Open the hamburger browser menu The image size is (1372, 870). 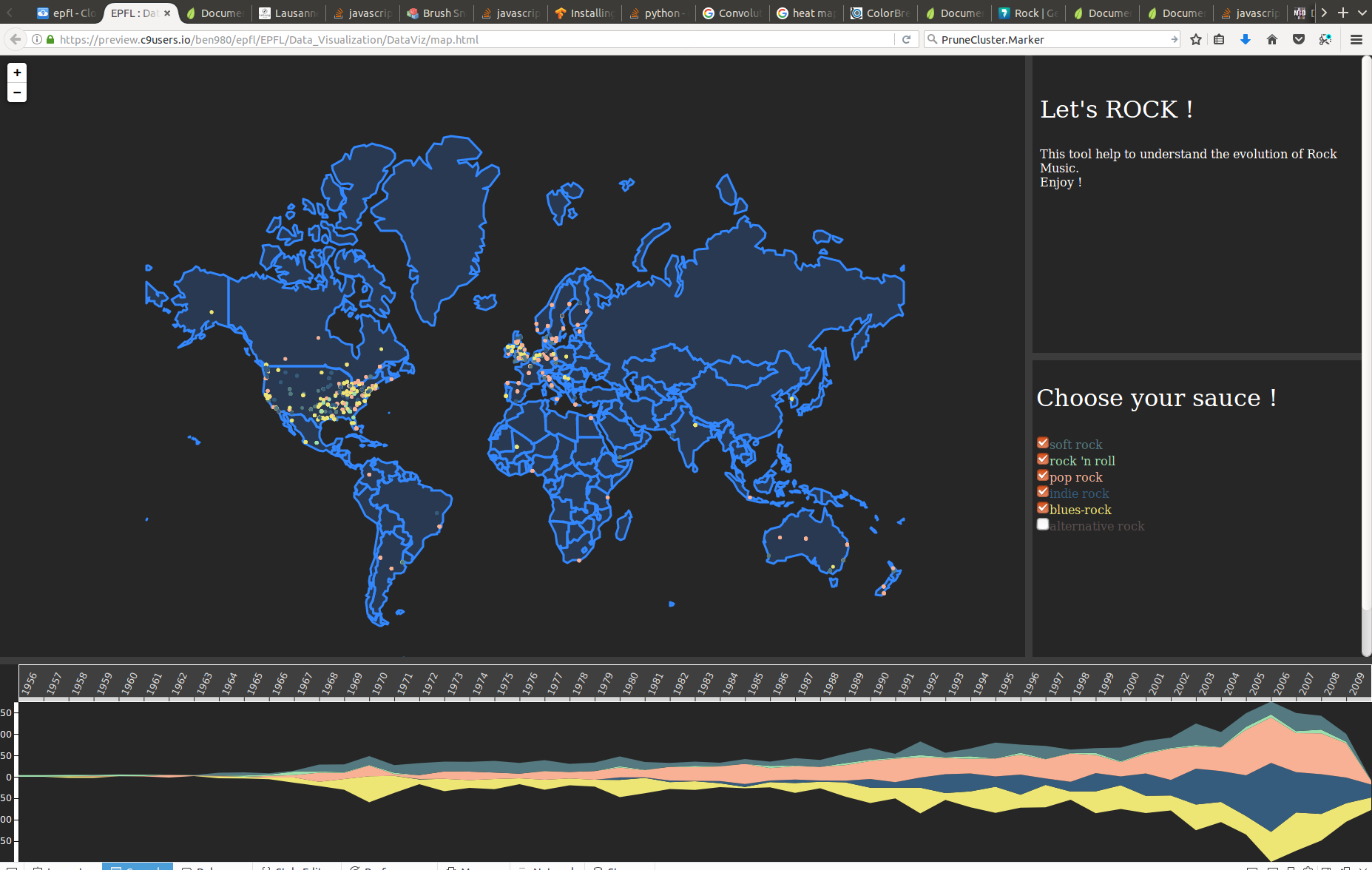coord(1356,39)
